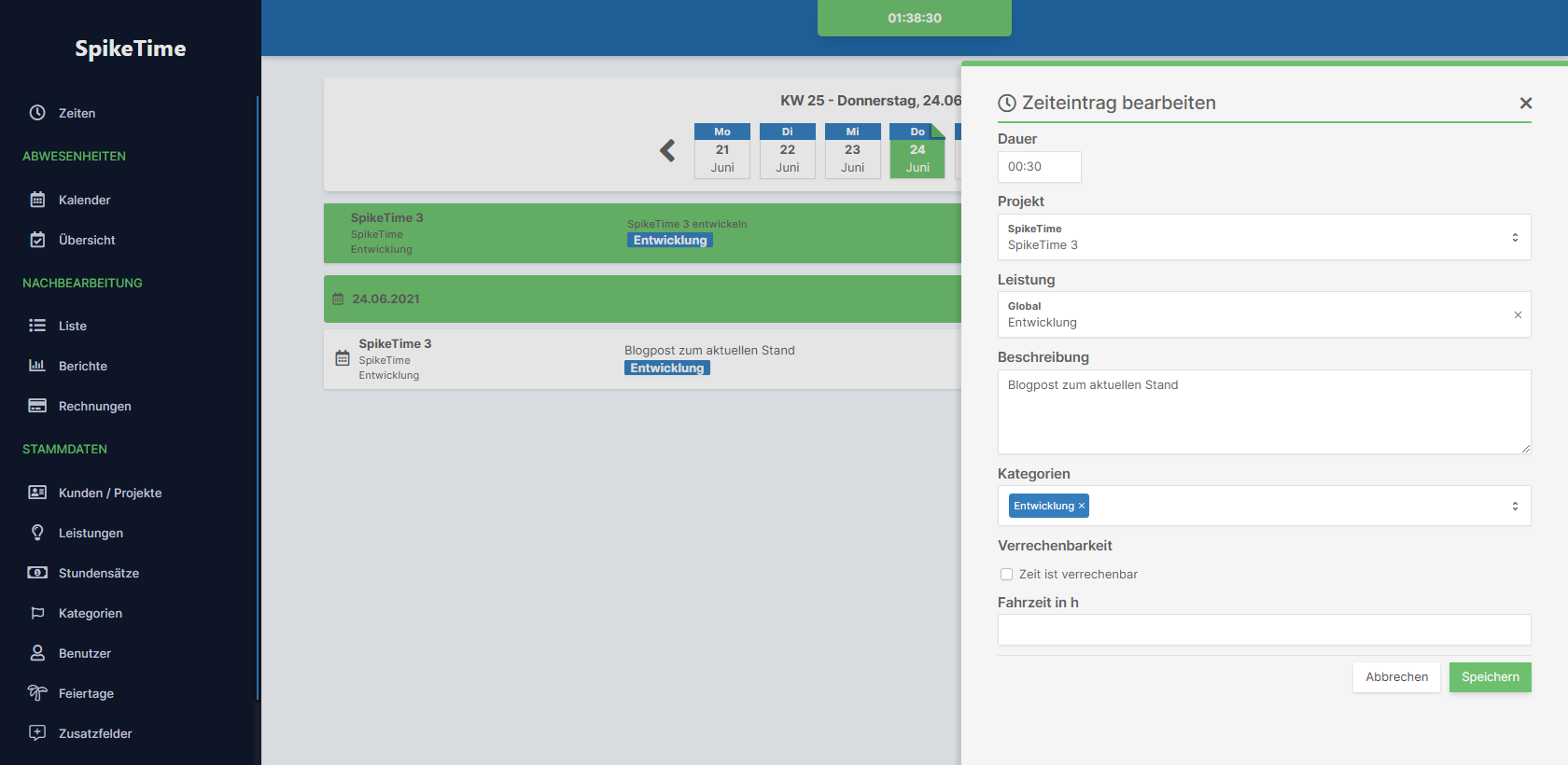This screenshot has height=765, width=1568.
Task: Click the Dauer input field 00:30
Action: pyautogui.click(x=1040, y=167)
